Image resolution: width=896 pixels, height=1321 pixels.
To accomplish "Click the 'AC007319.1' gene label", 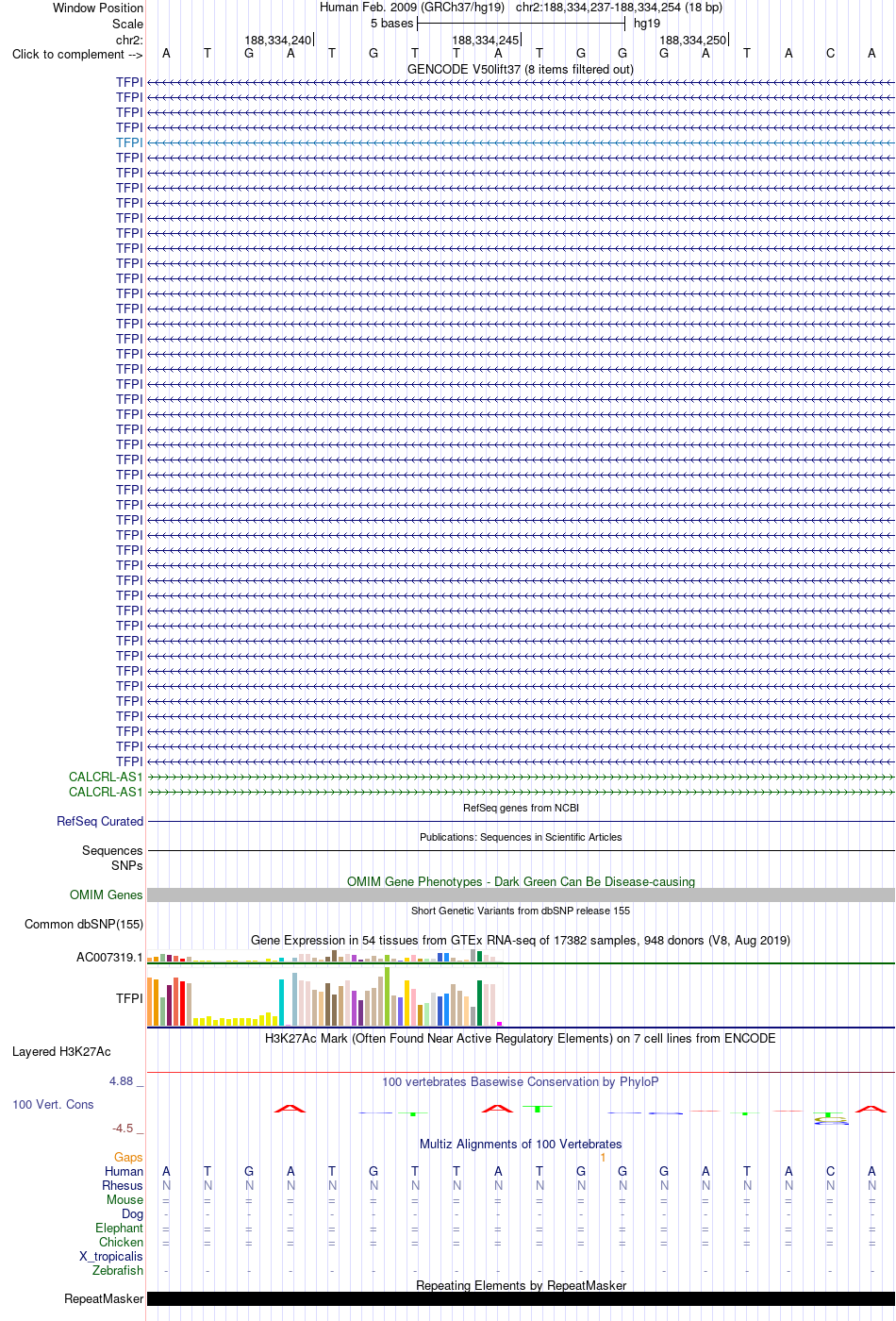I will point(109,957).
